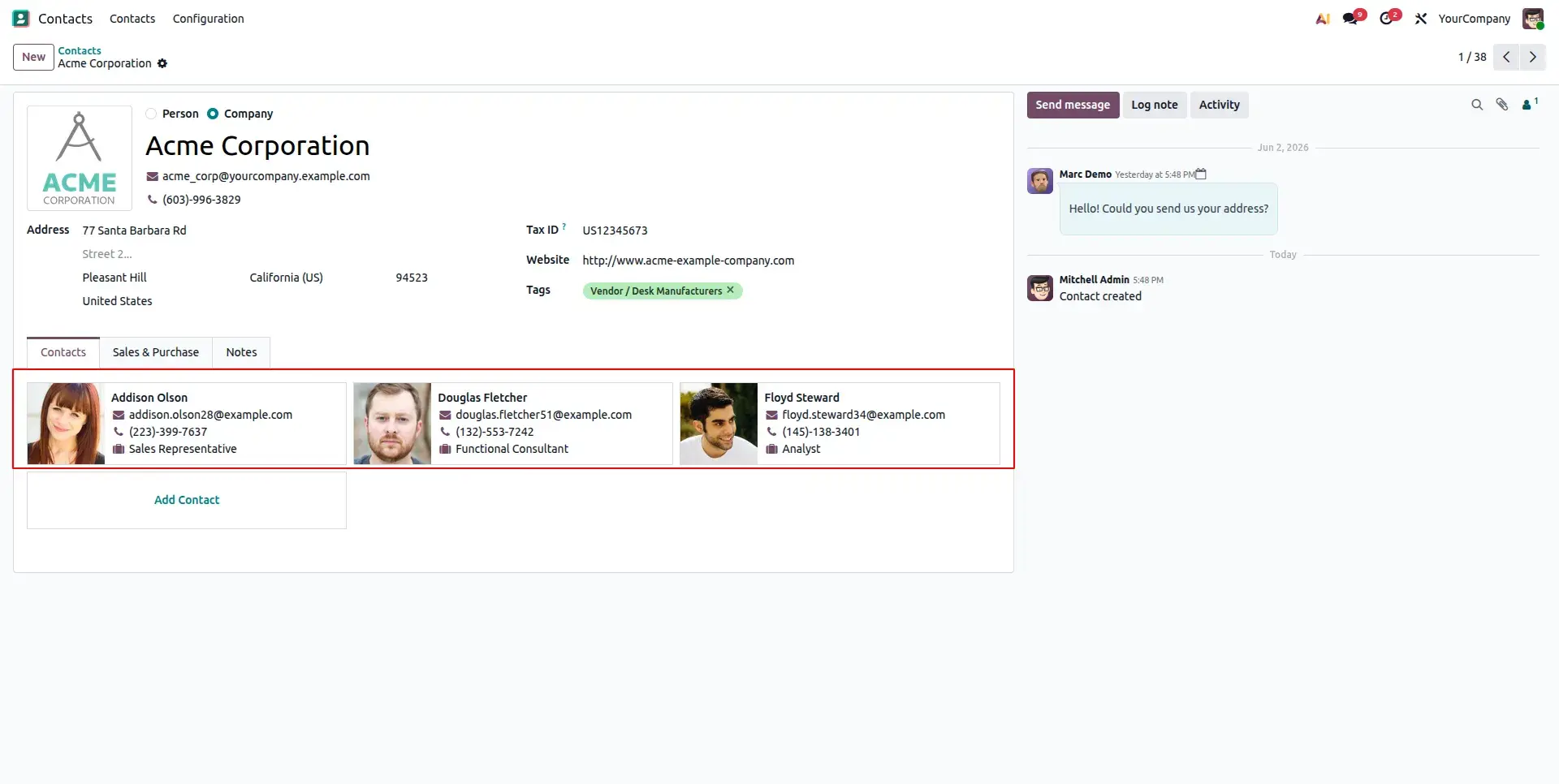Click the Send message button
Viewport: 1559px width, 784px height.
coord(1073,105)
